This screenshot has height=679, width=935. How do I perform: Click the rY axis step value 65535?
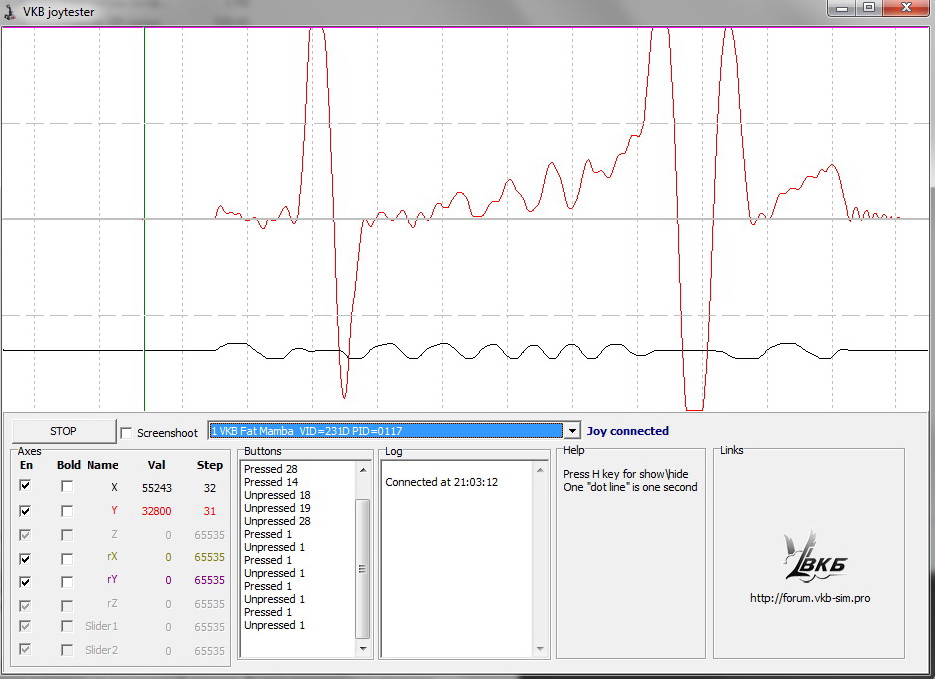[209, 581]
